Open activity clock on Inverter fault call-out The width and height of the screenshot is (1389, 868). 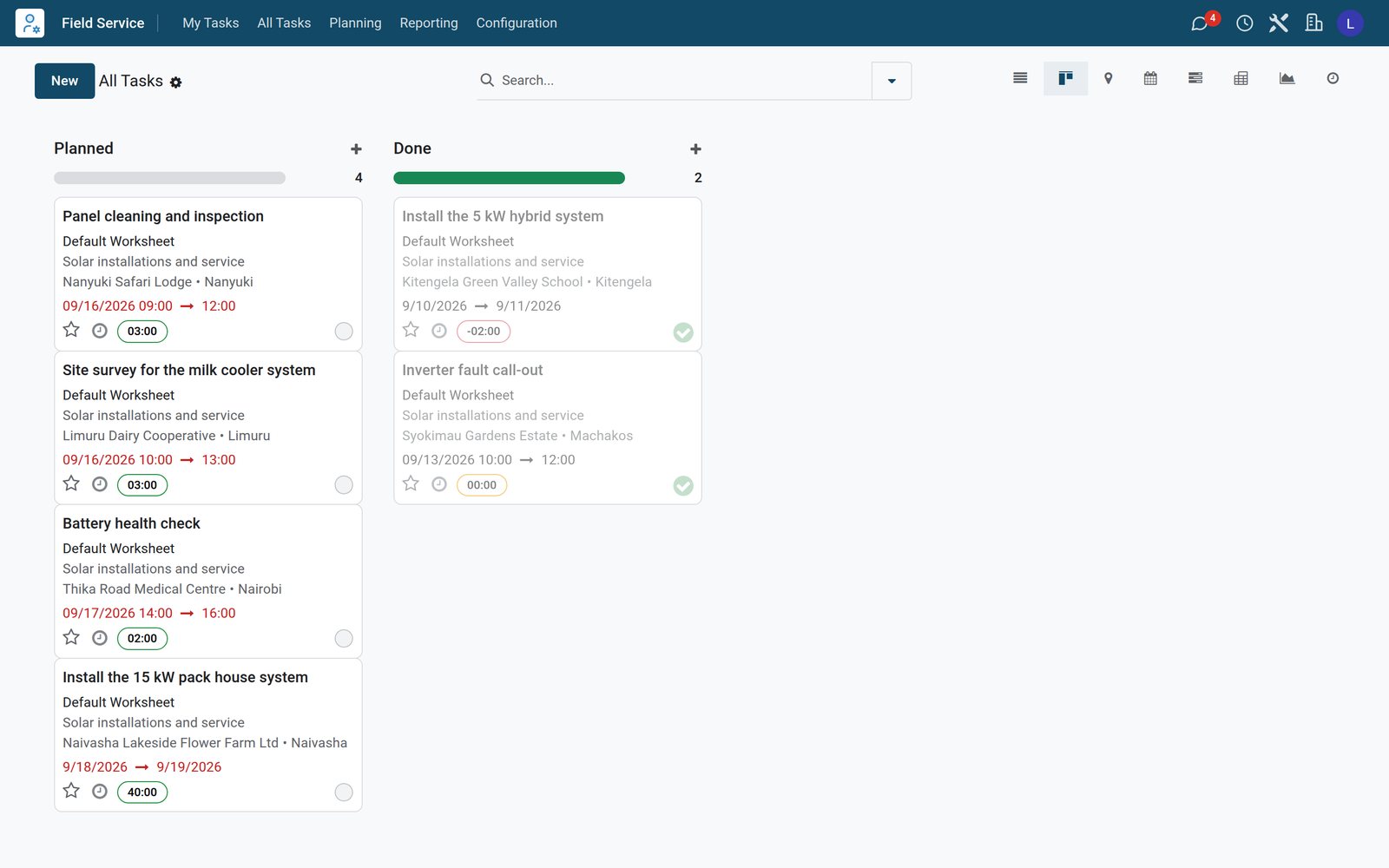[439, 484]
